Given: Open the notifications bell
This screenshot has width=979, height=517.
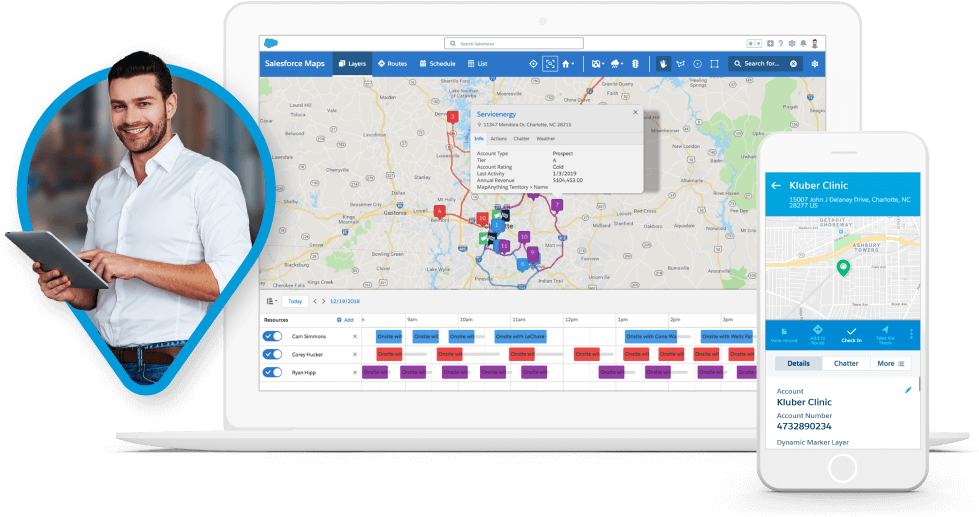Looking at the screenshot, I should [804, 44].
